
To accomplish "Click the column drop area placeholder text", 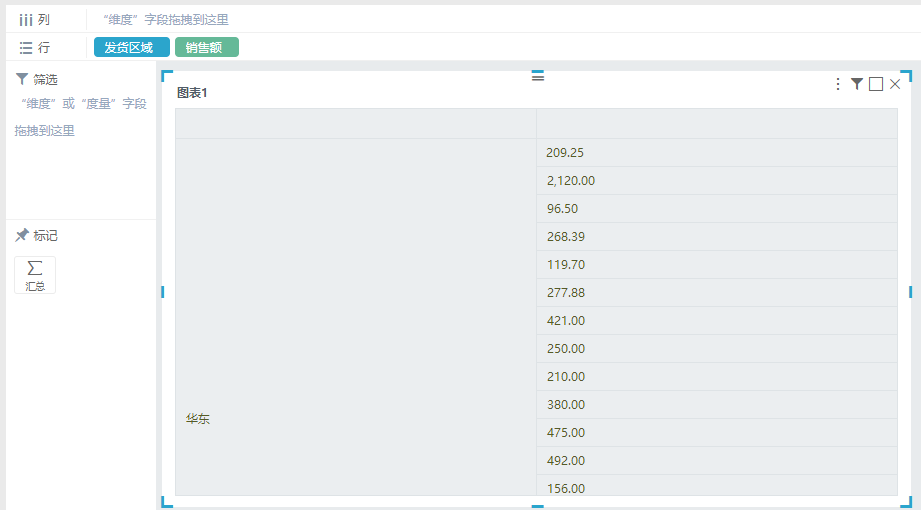I will (166, 20).
